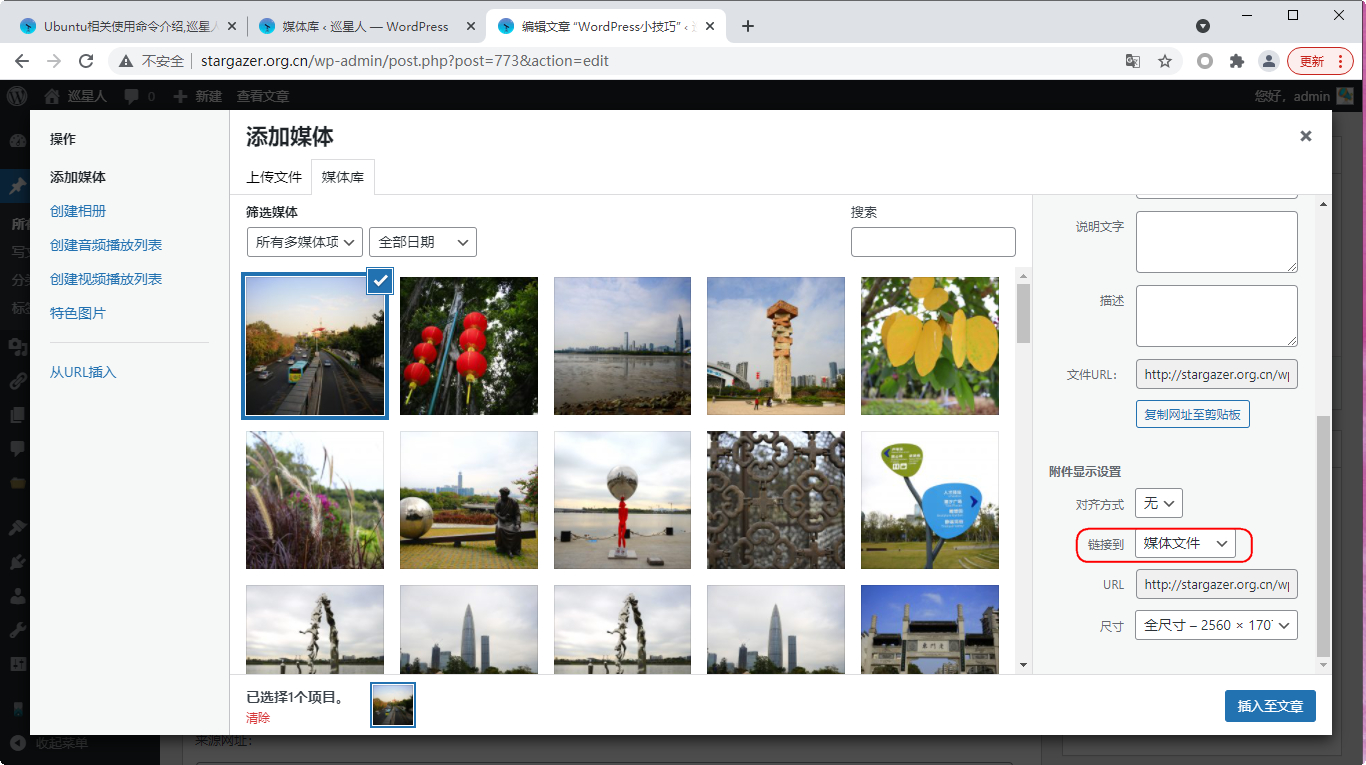Select the red lanterns photo thumbnail
1366x765 pixels.
tap(469, 346)
